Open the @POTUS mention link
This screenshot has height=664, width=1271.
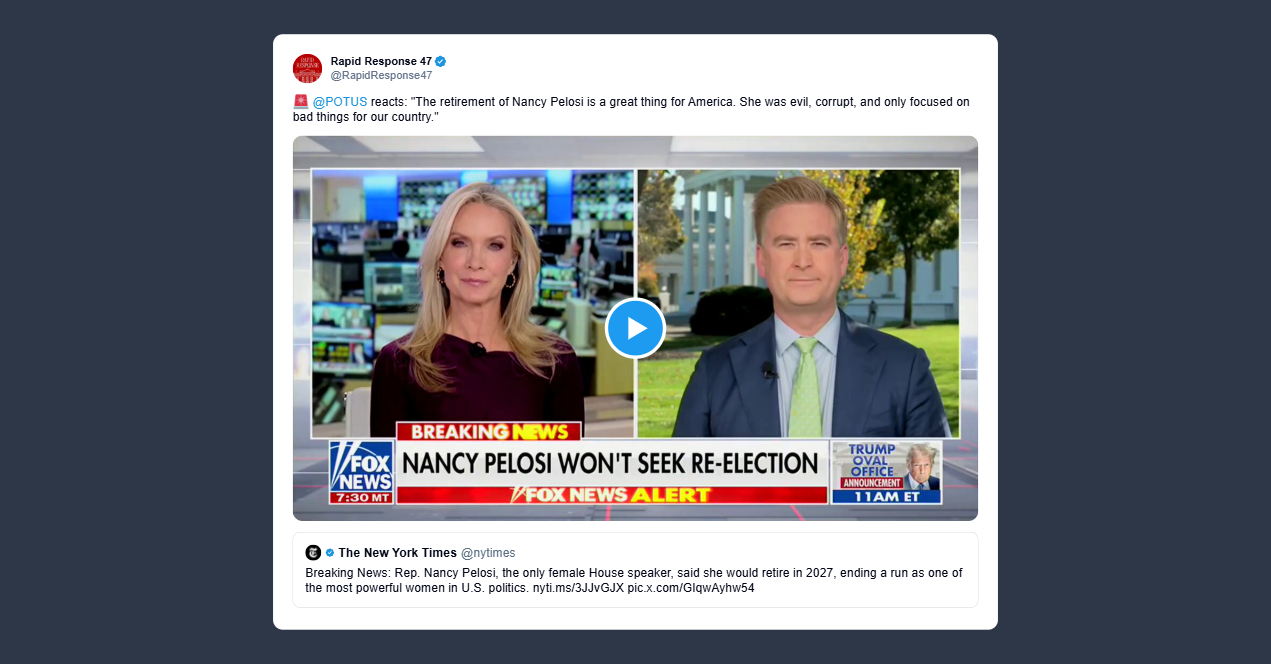tap(340, 102)
